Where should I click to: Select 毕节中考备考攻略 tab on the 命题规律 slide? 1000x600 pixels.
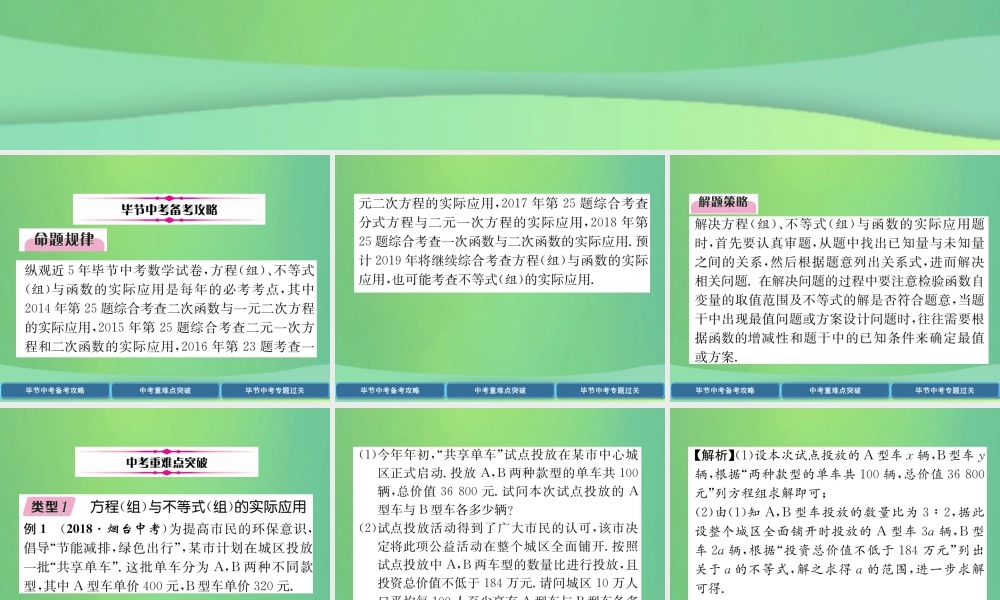point(55,390)
